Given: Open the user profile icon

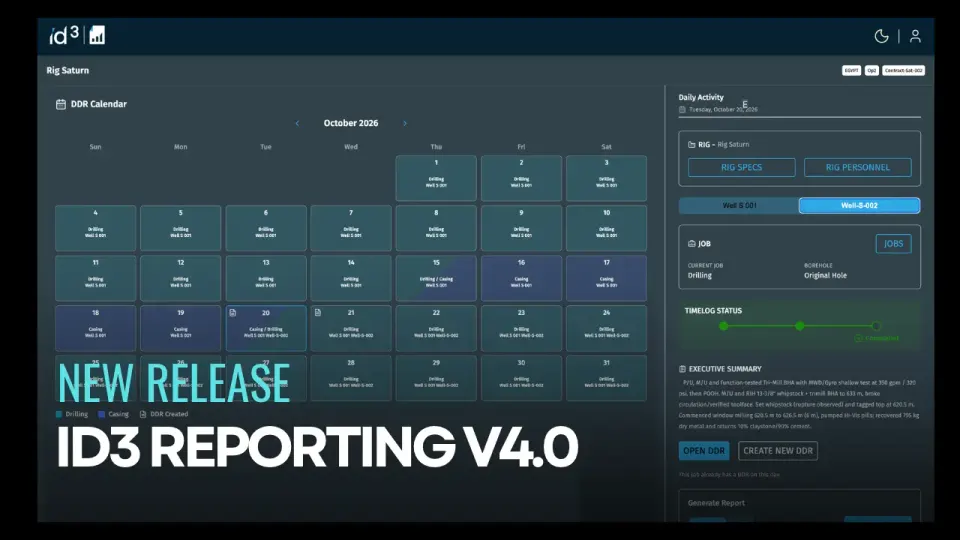Looking at the screenshot, I should pos(915,36).
